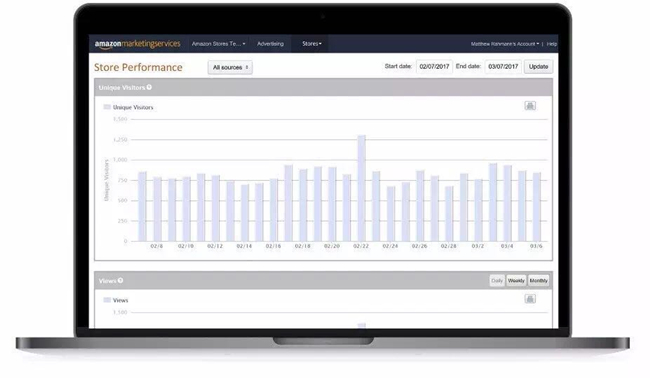Open print icon in Views chart
Viewport: 650px width, 378px height.
click(x=530, y=299)
